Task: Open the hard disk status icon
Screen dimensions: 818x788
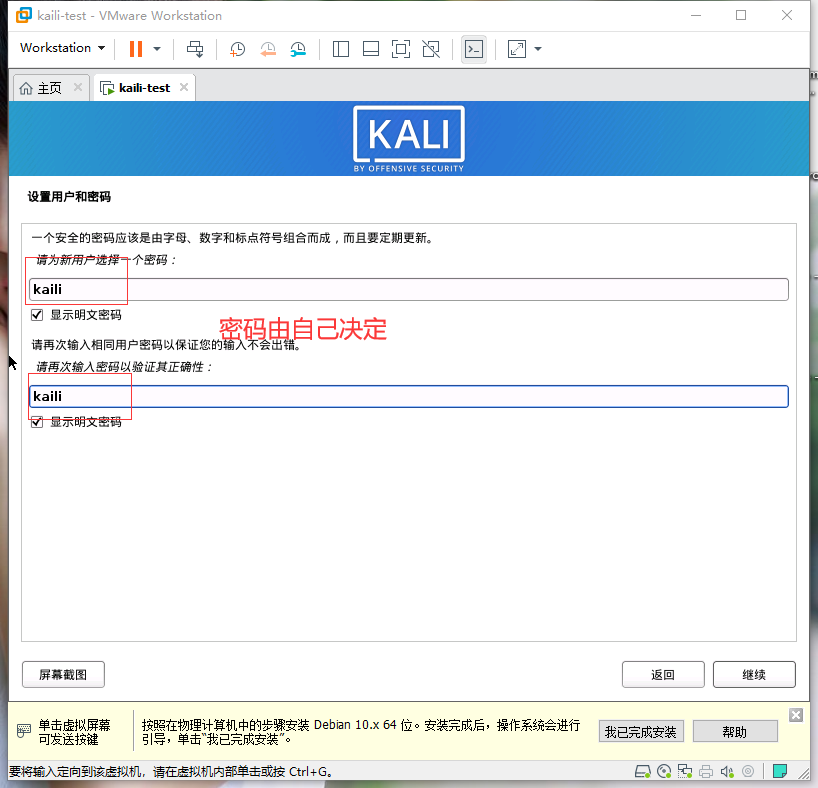Action: pyautogui.click(x=643, y=771)
